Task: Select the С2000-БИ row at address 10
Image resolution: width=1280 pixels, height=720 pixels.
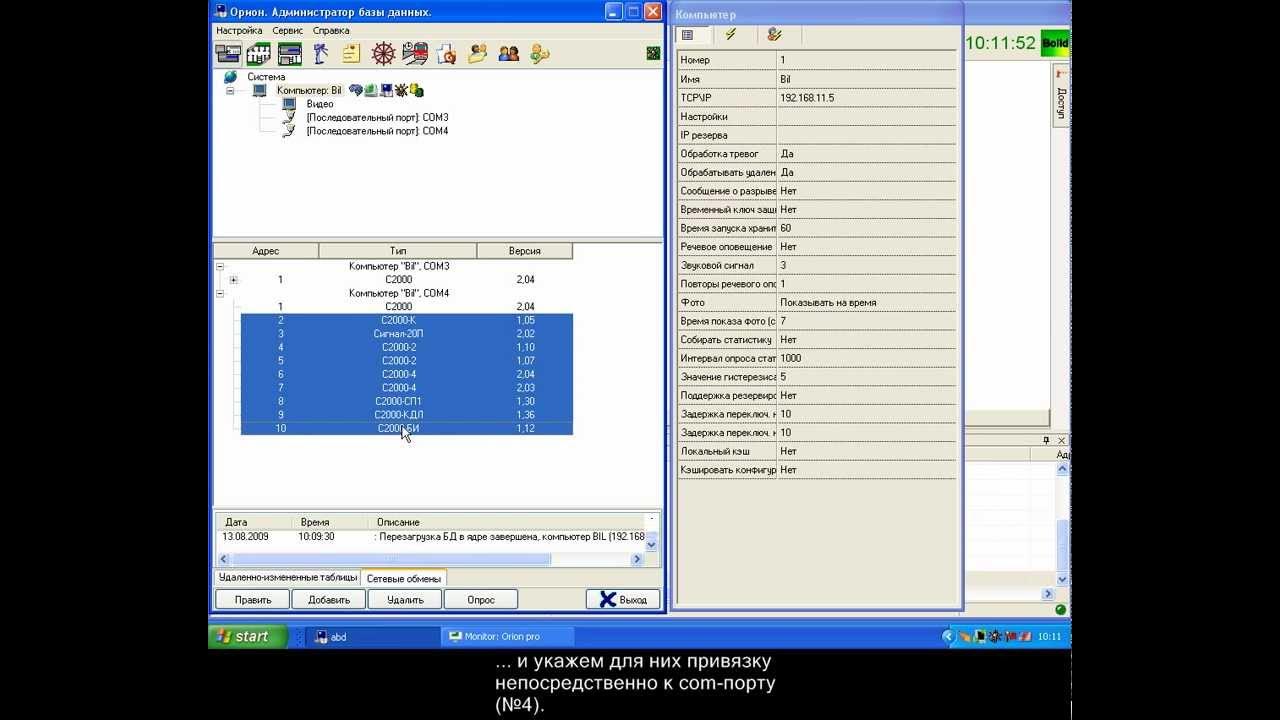Action: point(407,428)
